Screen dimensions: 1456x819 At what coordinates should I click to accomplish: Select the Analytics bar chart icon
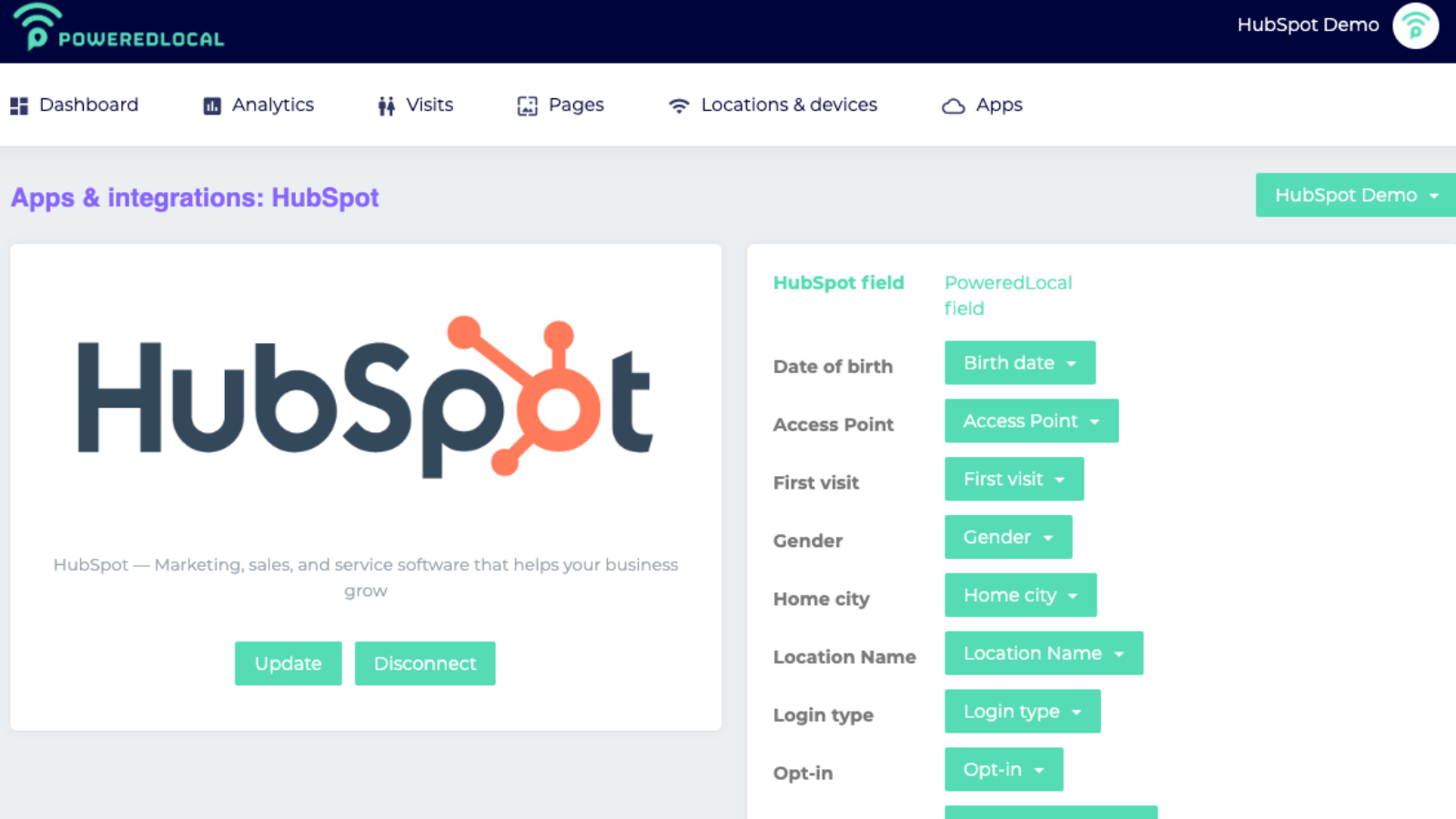point(210,106)
